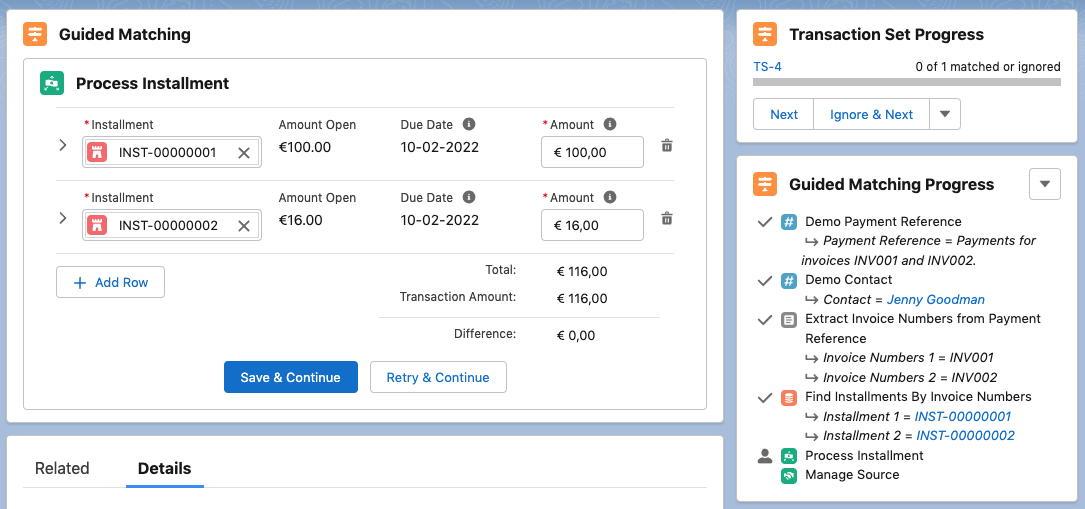This screenshot has height=509, width=1085.
Task: Select the Details tab
Action: pos(164,468)
